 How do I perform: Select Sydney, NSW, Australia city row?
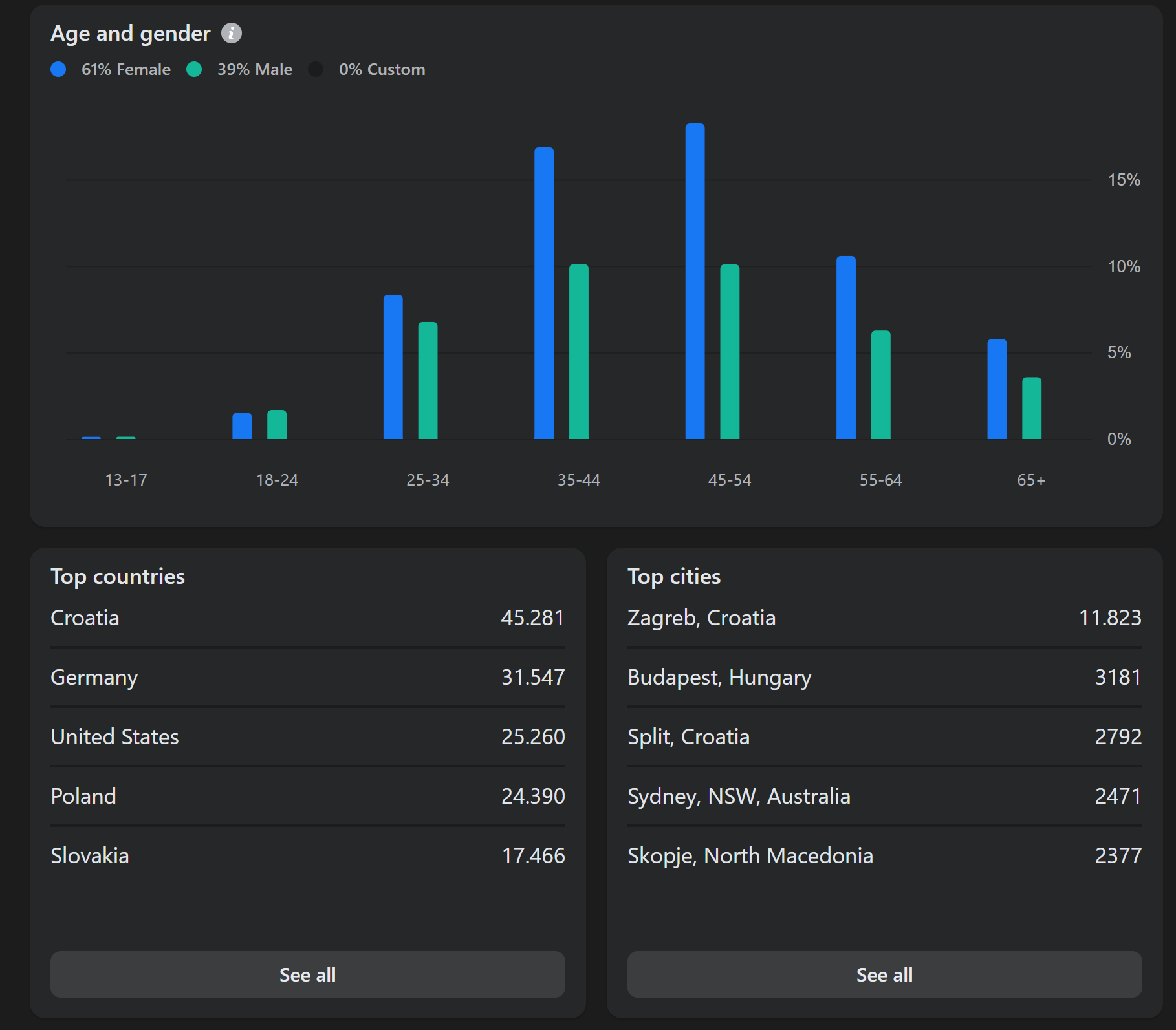[884, 797]
